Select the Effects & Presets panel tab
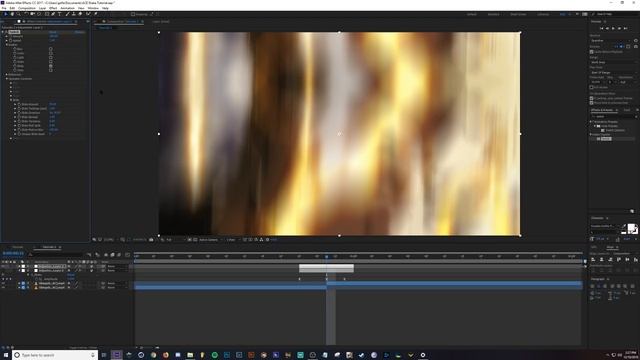The width and height of the screenshot is (640, 360). click(602, 110)
